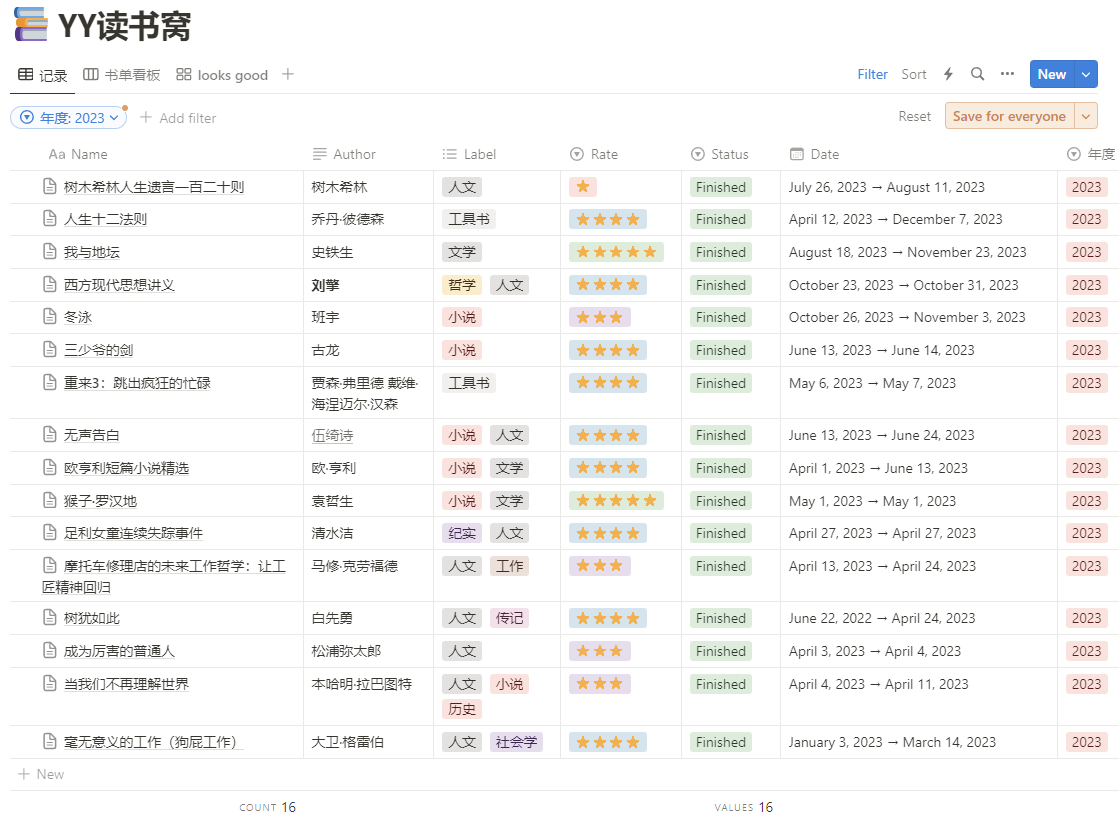Expand the New button dropdown arrow

1085,74
